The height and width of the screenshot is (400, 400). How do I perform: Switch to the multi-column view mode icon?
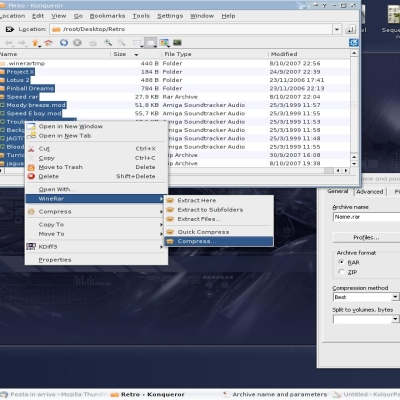tap(137, 43)
